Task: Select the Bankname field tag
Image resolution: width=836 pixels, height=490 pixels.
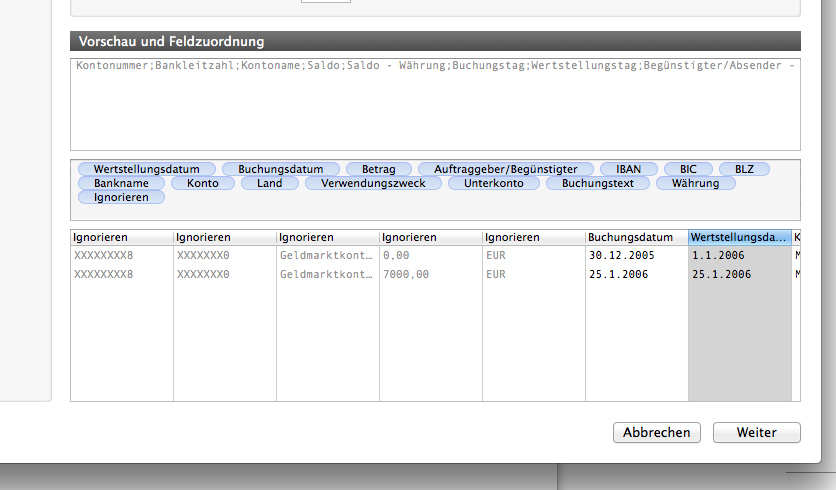Action: (121, 183)
